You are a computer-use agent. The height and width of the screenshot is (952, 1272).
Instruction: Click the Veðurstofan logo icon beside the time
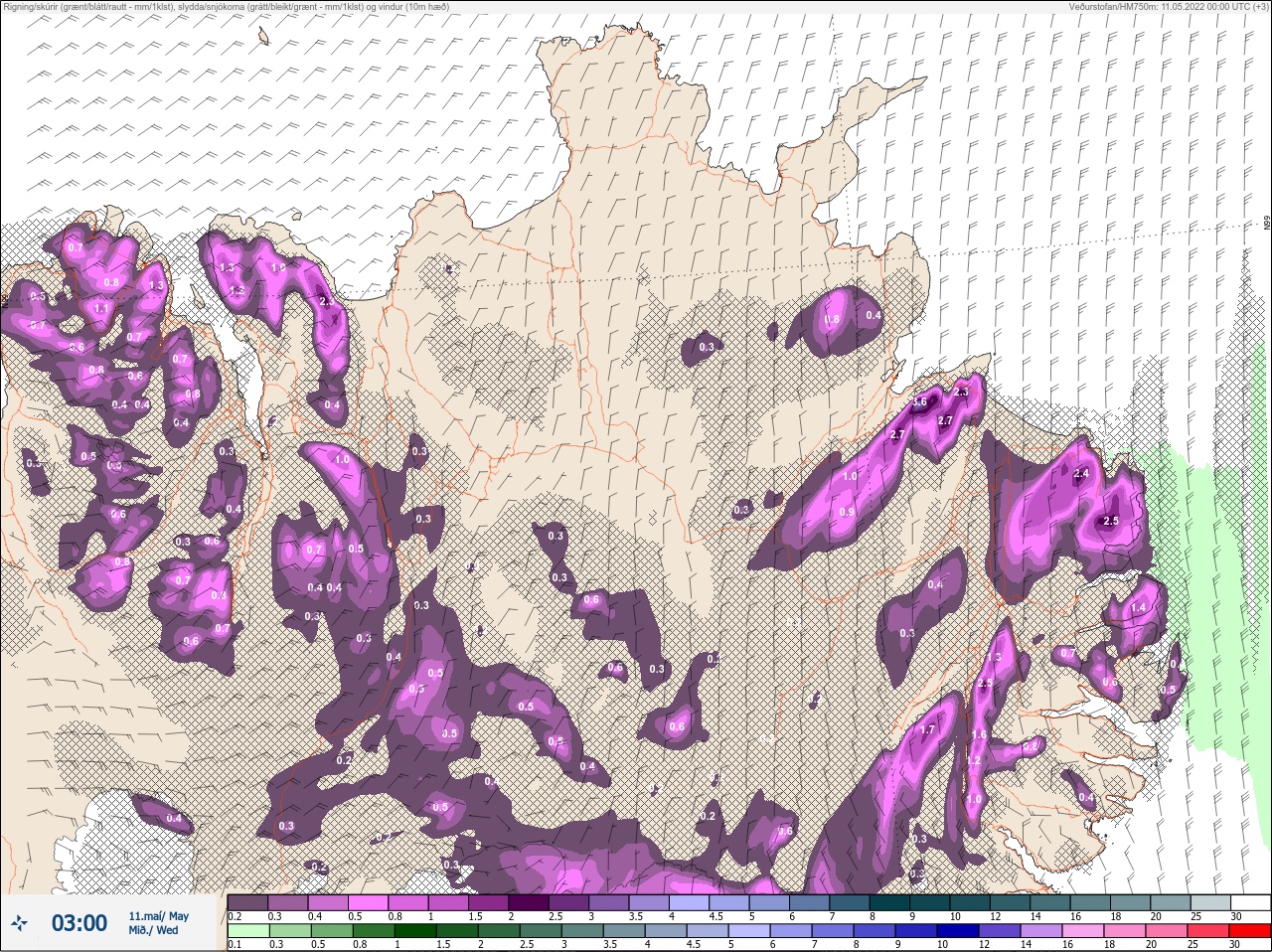click(19, 924)
